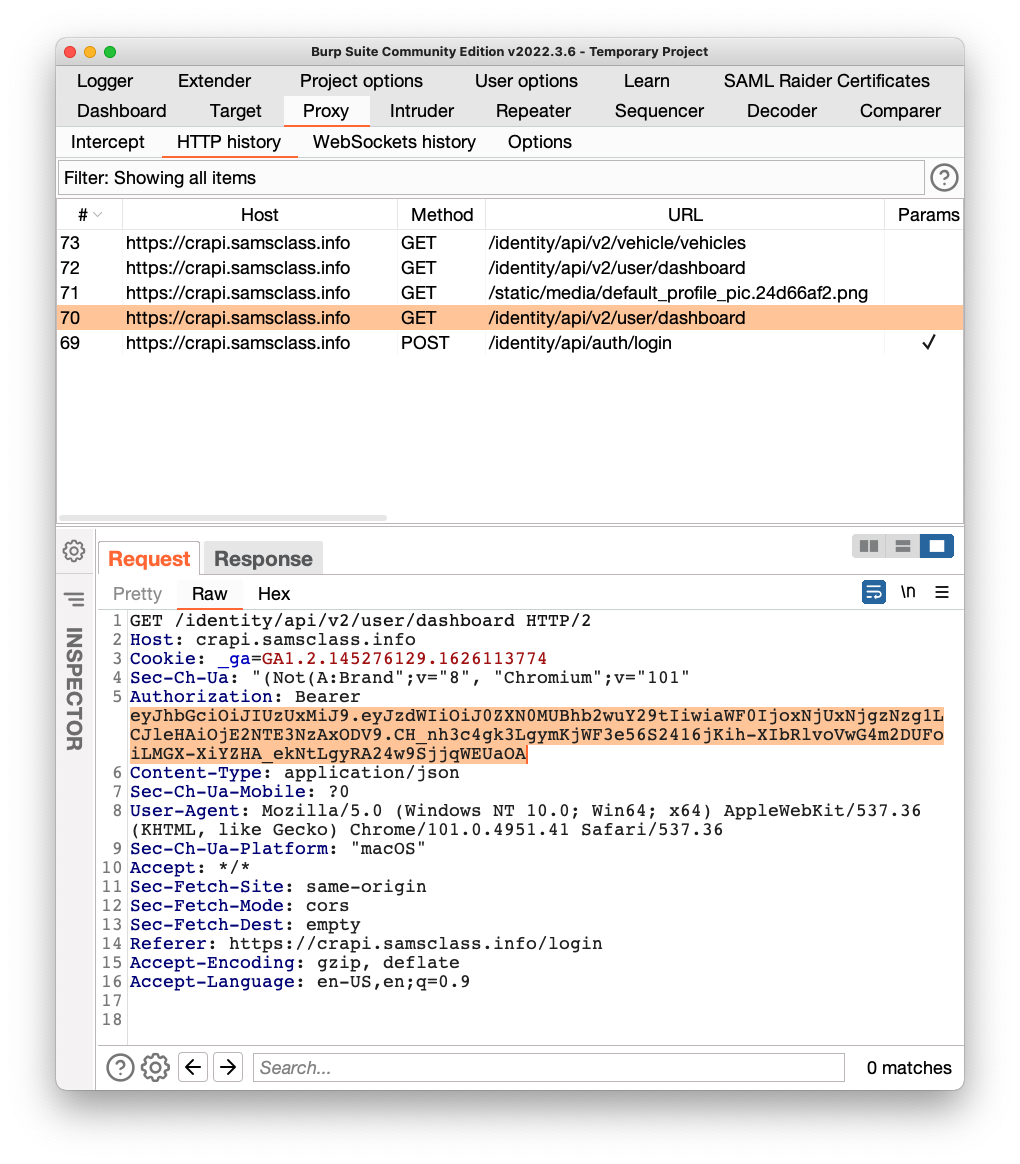Switch to Hex view
The height and width of the screenshot is (1164, 1020).
274,594
